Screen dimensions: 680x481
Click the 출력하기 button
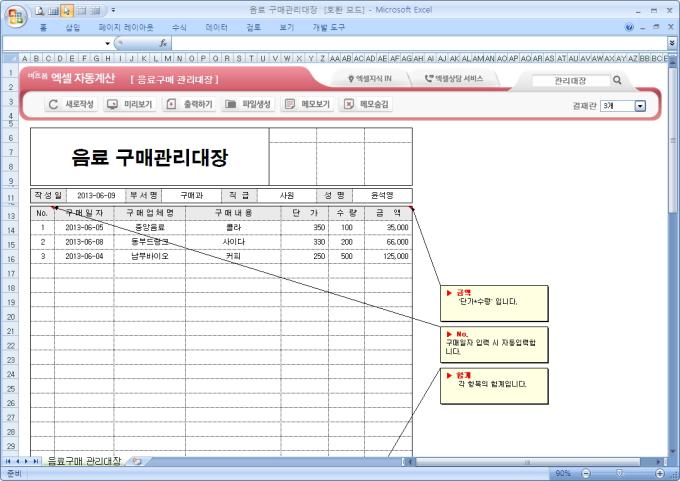click(190, 104)
